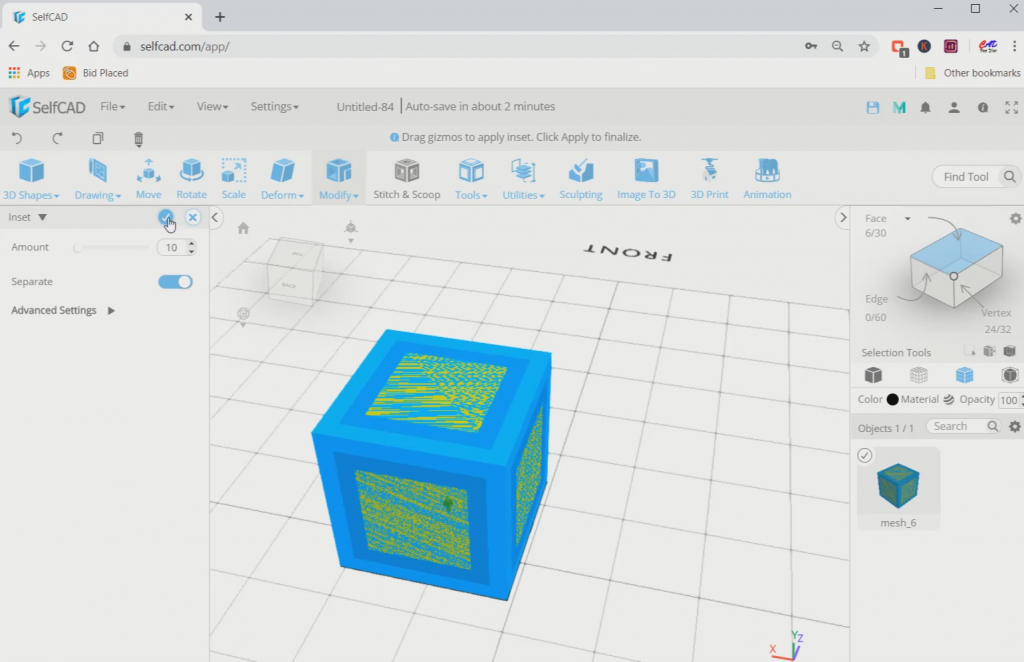Select the Rotate tool
The height and width of the screenshot is (662, 1024).
tap(191, 177)
